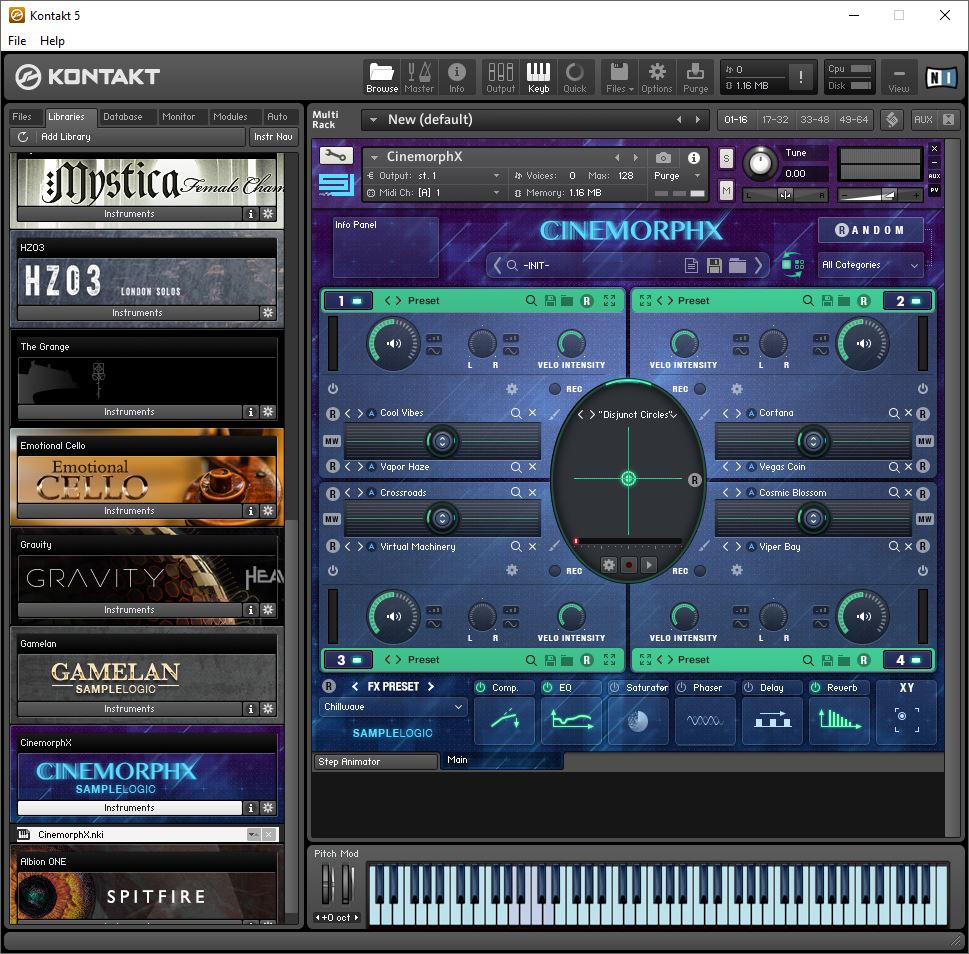Screen dimensions: 969x954
Task: Open the wrench edit instrument icon
Action: tap(336, 156)
